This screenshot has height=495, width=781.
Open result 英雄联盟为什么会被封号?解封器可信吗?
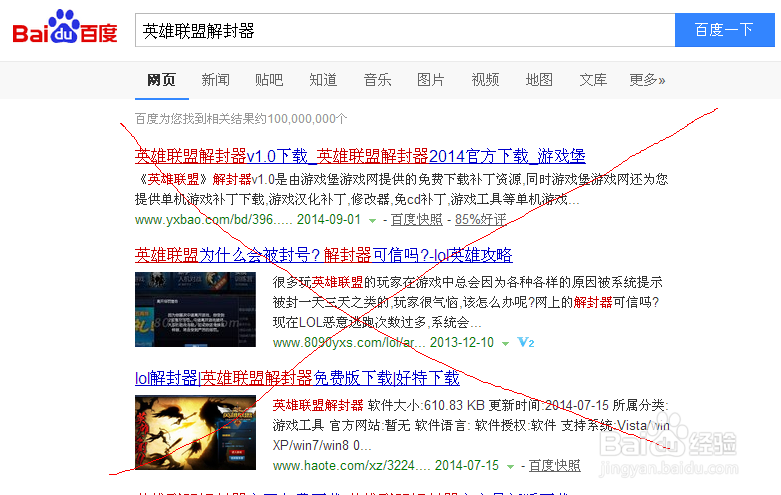pos(324,255)
